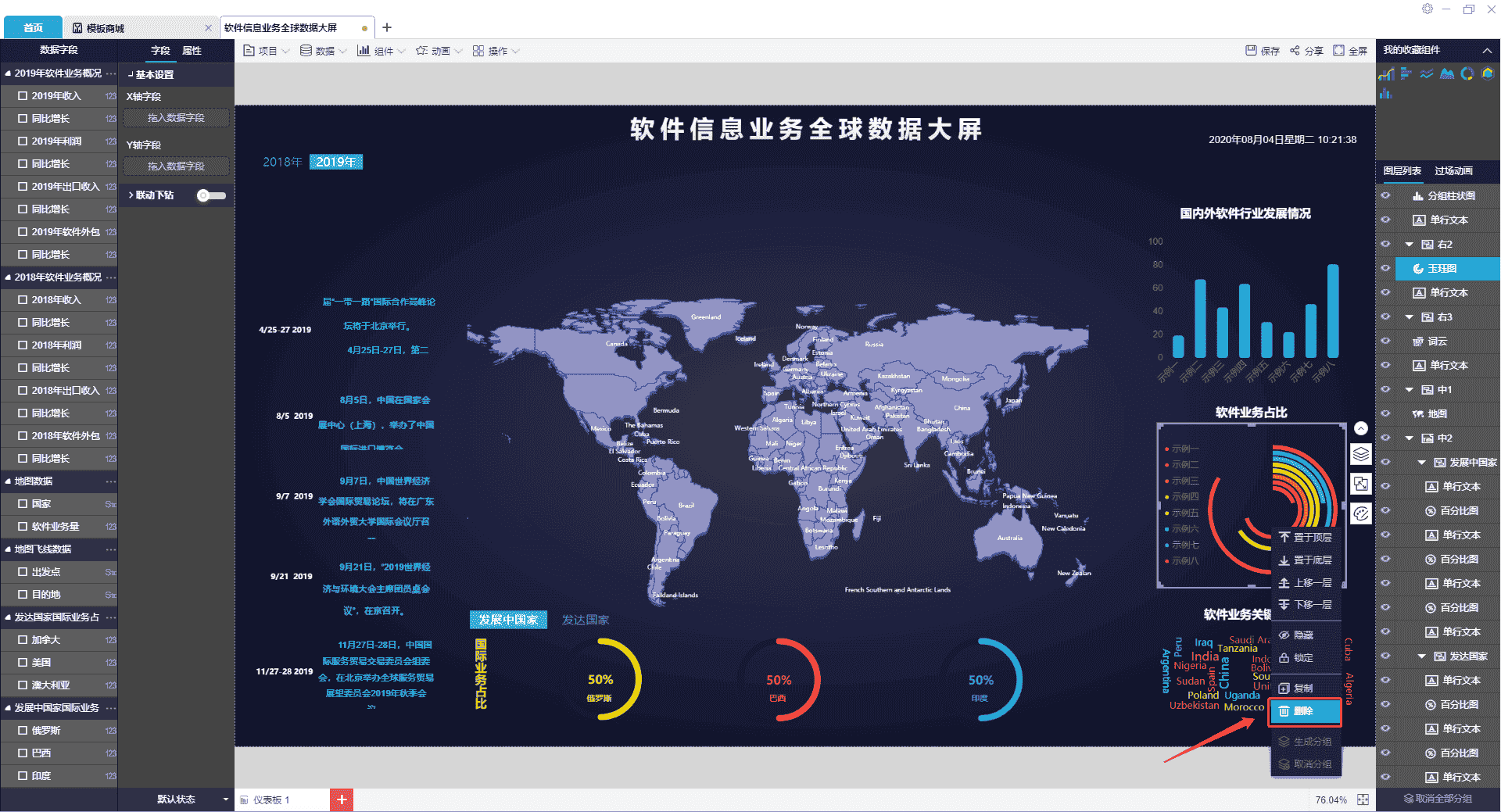Click the 2018年 year button
The width and height of the screenshot is (1501, 812).
[x=282, y=162]
